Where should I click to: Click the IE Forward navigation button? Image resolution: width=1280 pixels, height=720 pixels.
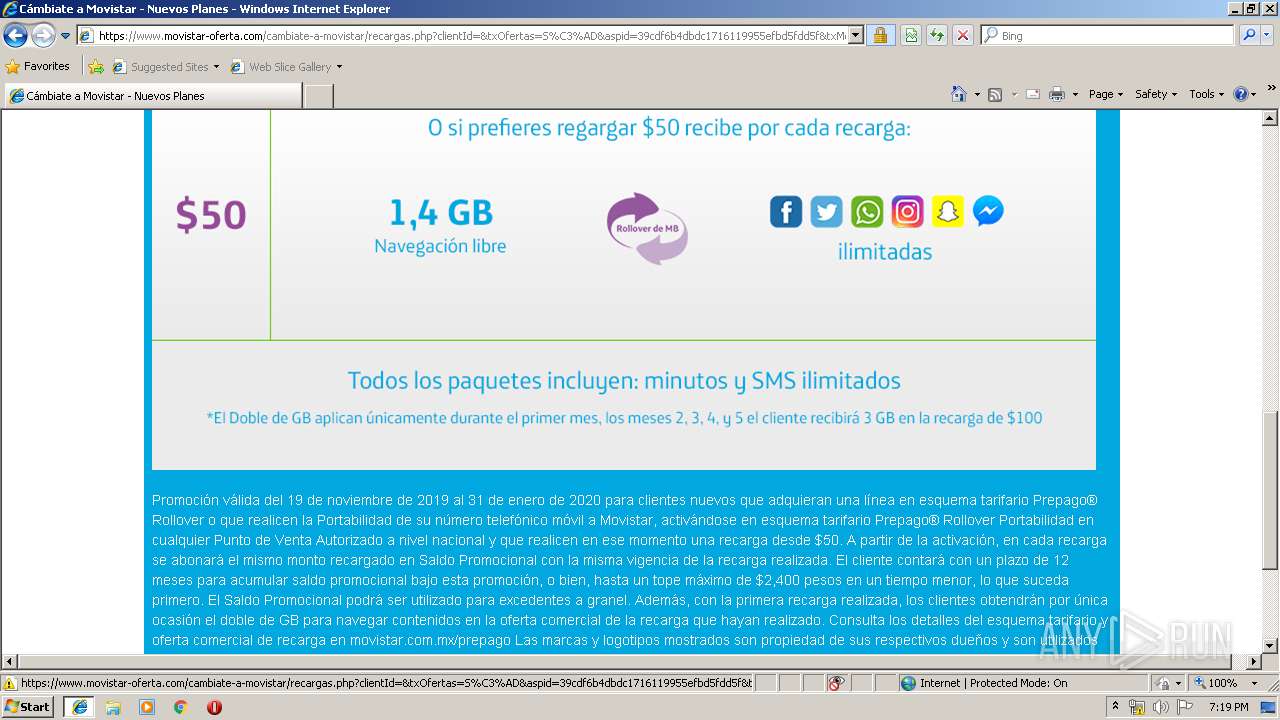click(43, 36)
